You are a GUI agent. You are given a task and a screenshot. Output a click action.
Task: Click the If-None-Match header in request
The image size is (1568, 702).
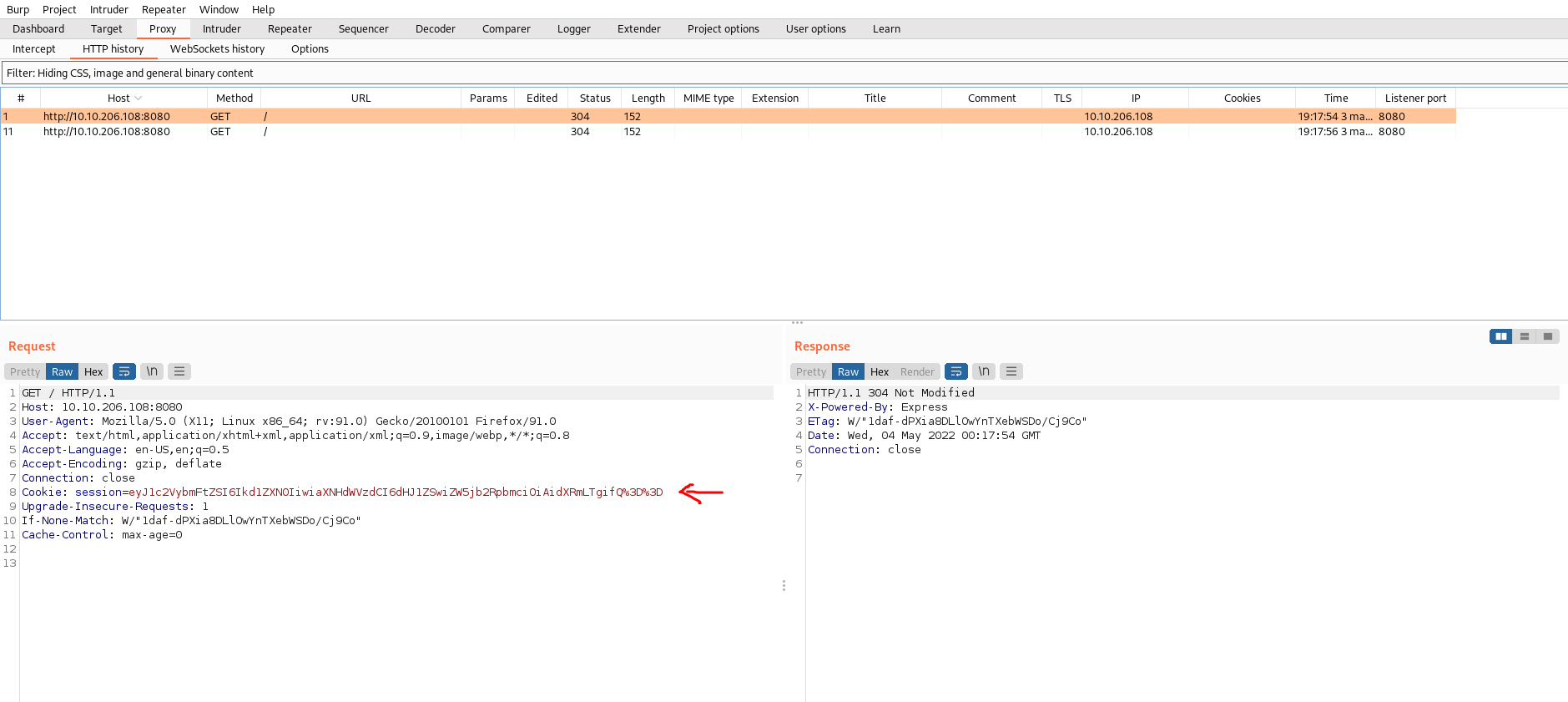pos(191,521)
